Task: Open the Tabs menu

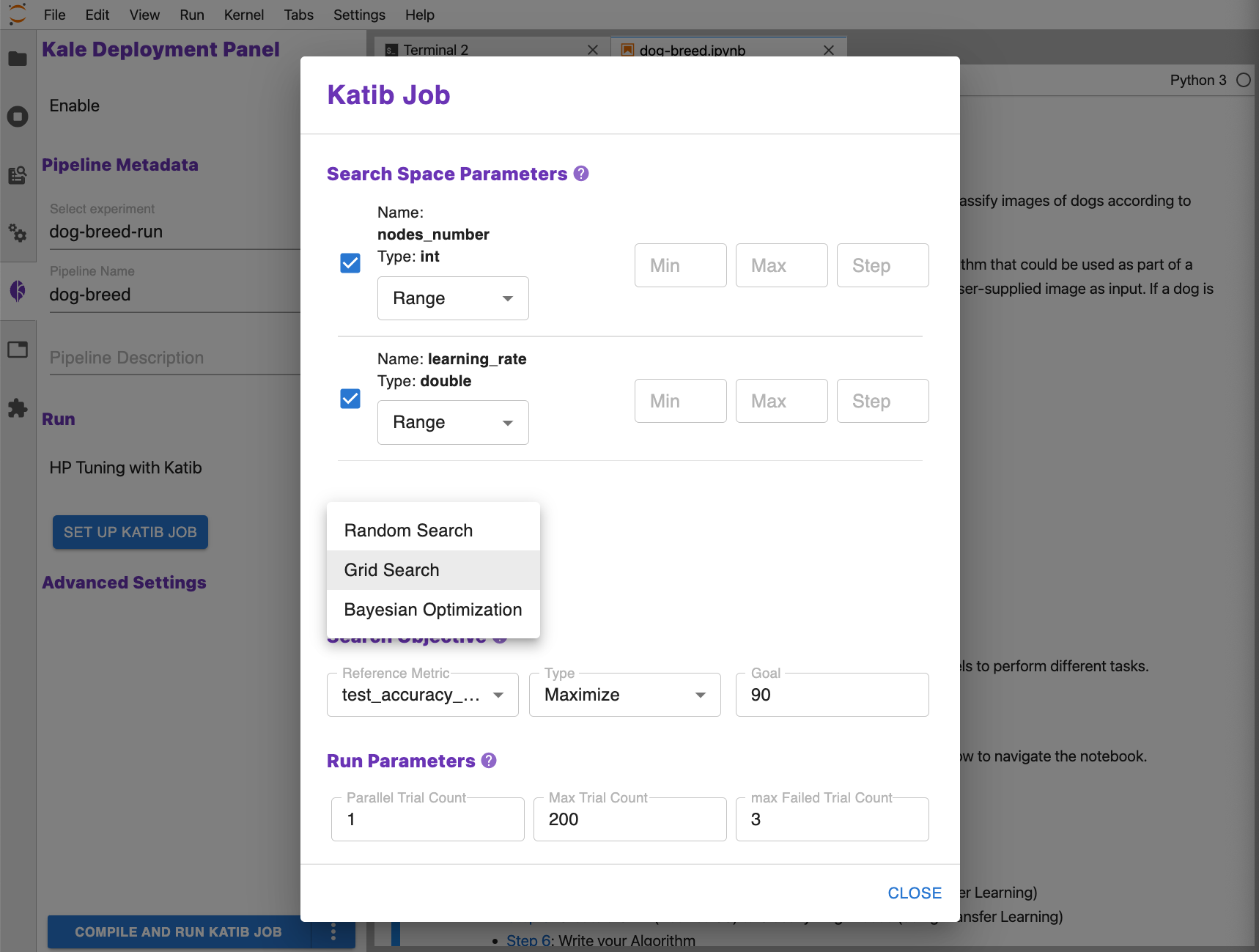Action: point(298,15)
